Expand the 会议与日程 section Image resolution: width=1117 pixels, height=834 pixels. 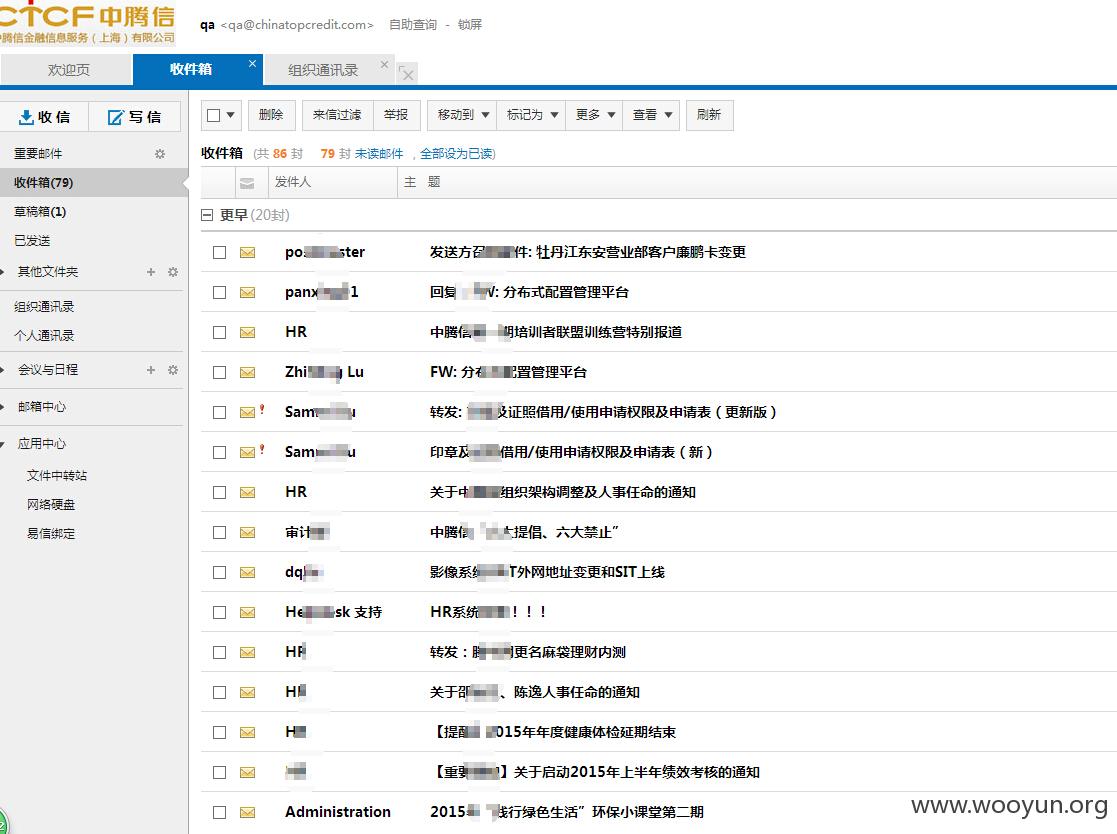click(x=3, y=370)
